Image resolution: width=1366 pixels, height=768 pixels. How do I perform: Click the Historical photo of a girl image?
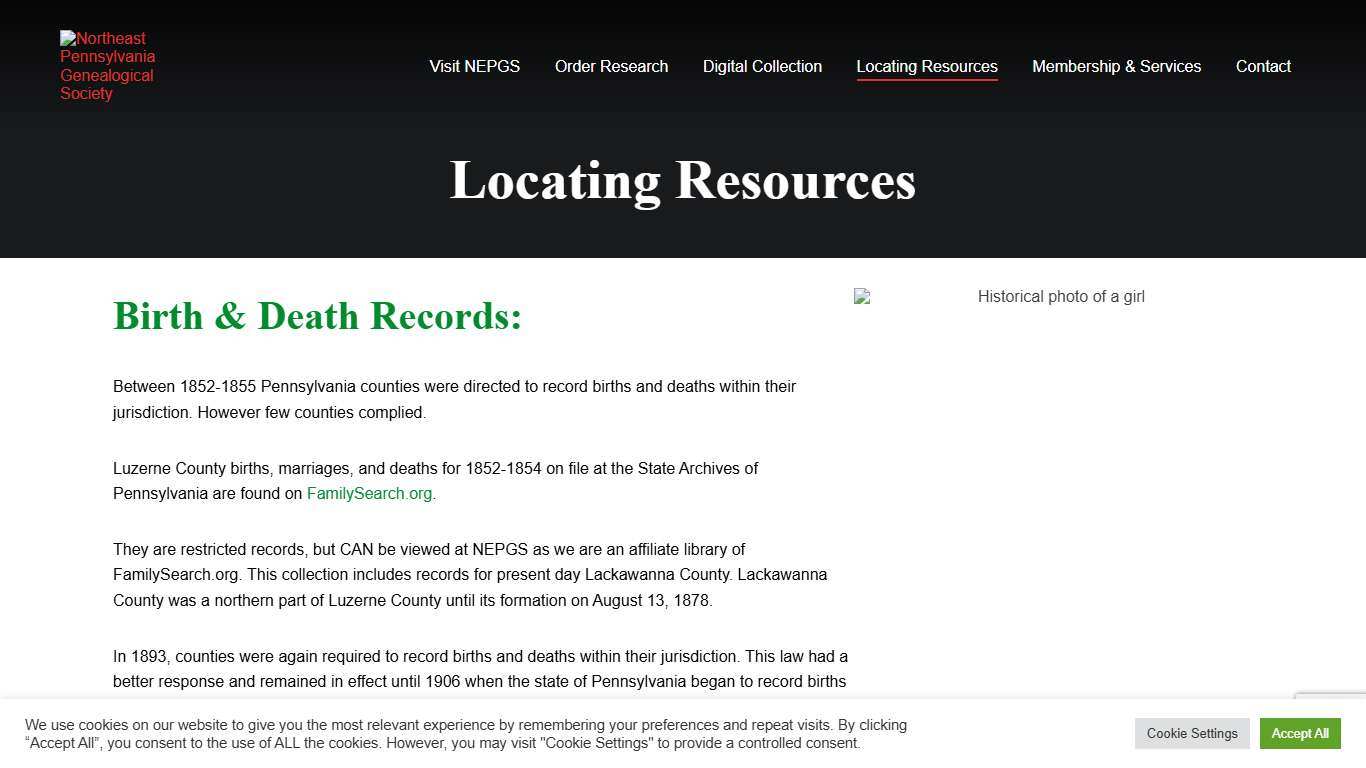click(1060, 296)
